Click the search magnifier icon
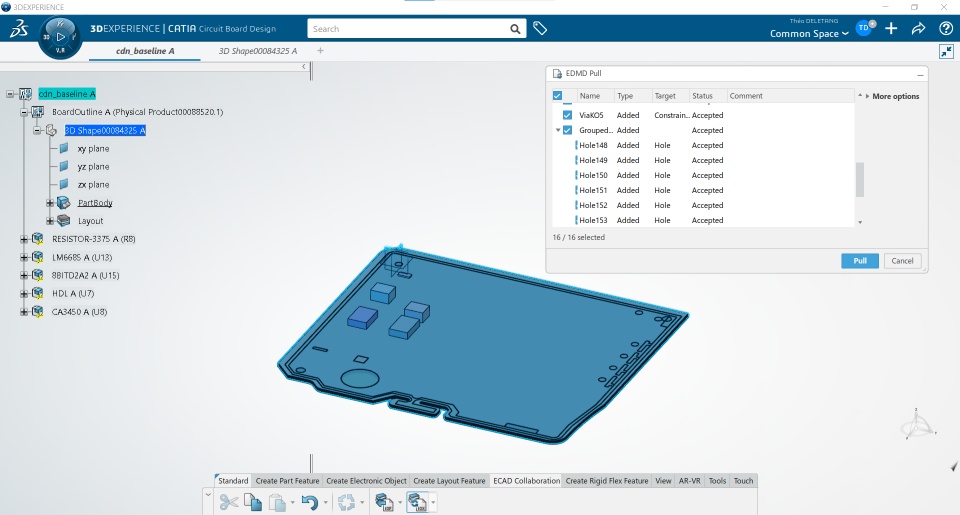The width and height of the screenshot is (960, 515). tap(516, 29)
